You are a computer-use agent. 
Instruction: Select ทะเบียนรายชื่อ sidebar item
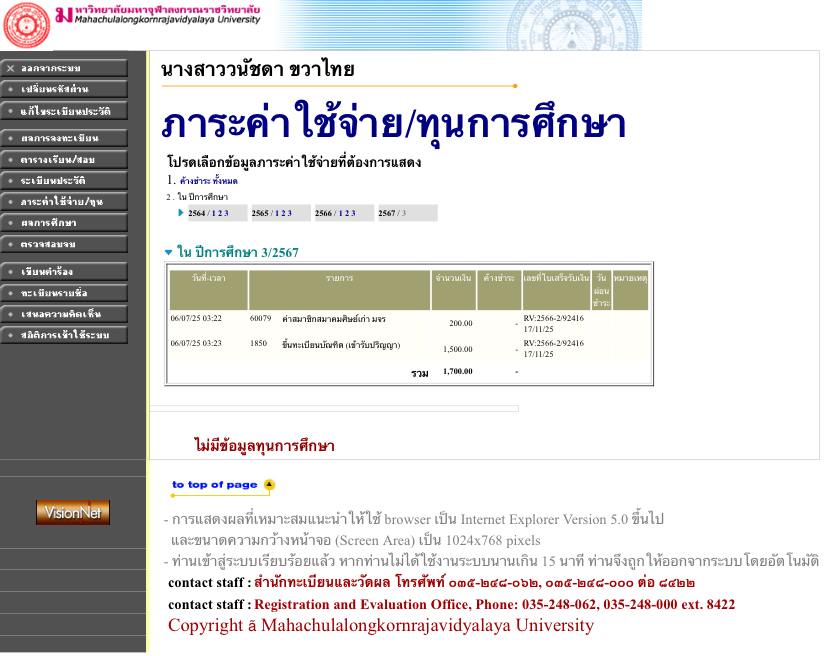(x=64, y=292)
